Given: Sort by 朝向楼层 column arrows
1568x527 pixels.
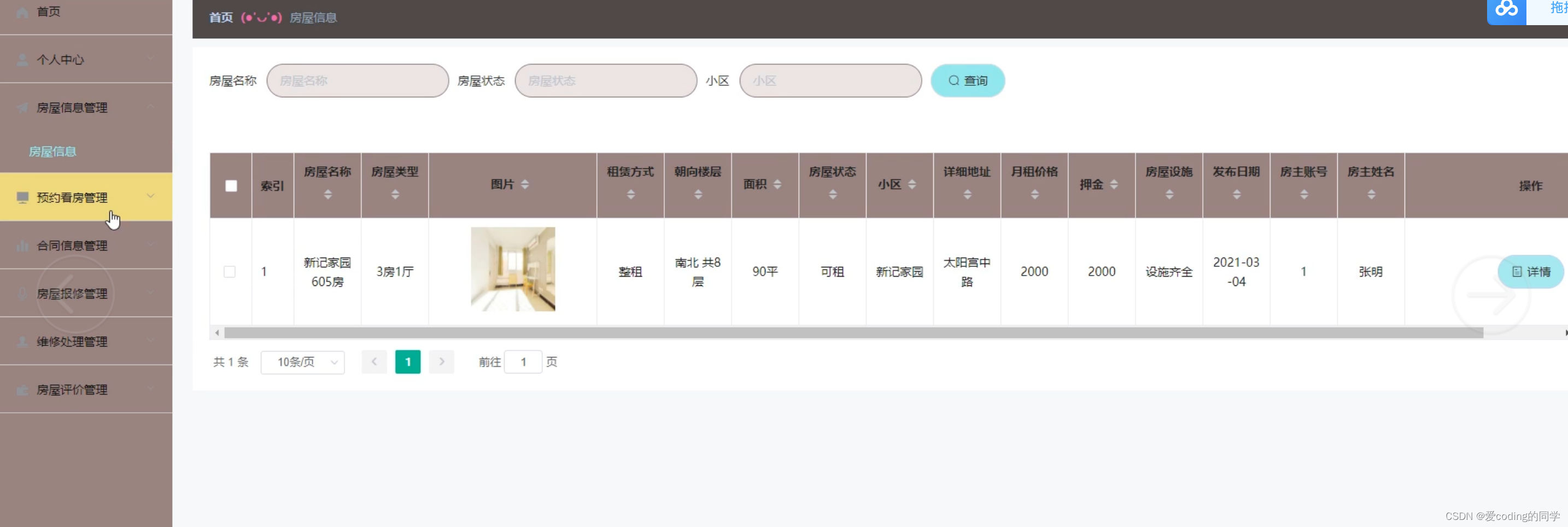Looking at the screenshot, I should [x=698, y=194].
